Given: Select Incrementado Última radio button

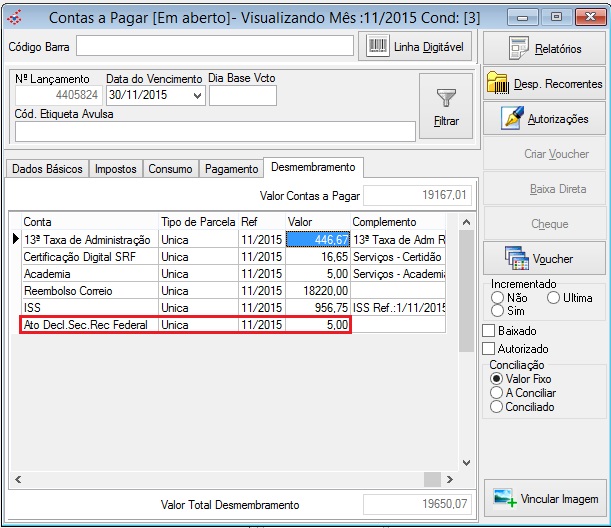Looking at the screenshot, I should pos(552,298).
